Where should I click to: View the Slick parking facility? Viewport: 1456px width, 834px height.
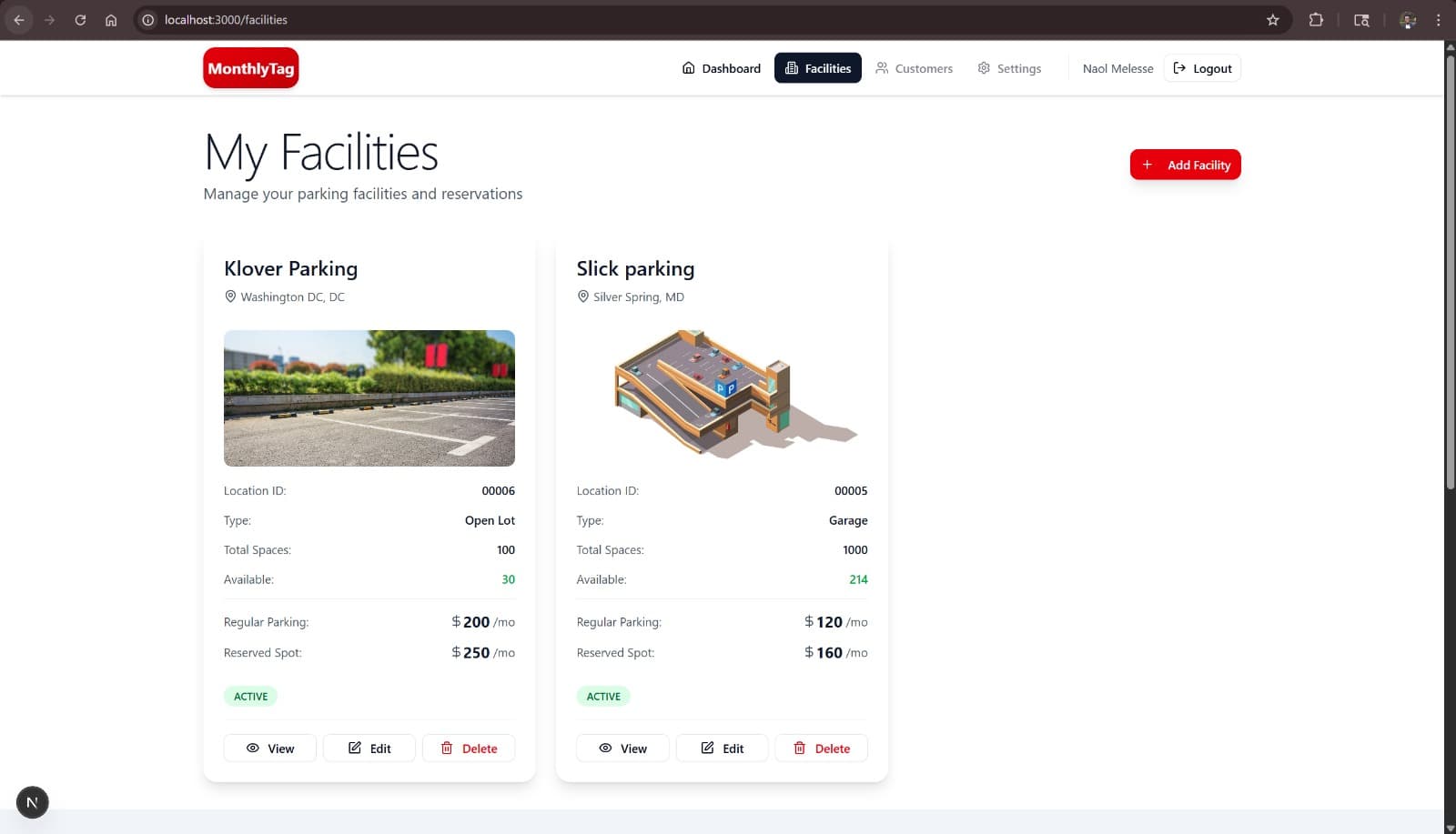click(x=622, y=749)
